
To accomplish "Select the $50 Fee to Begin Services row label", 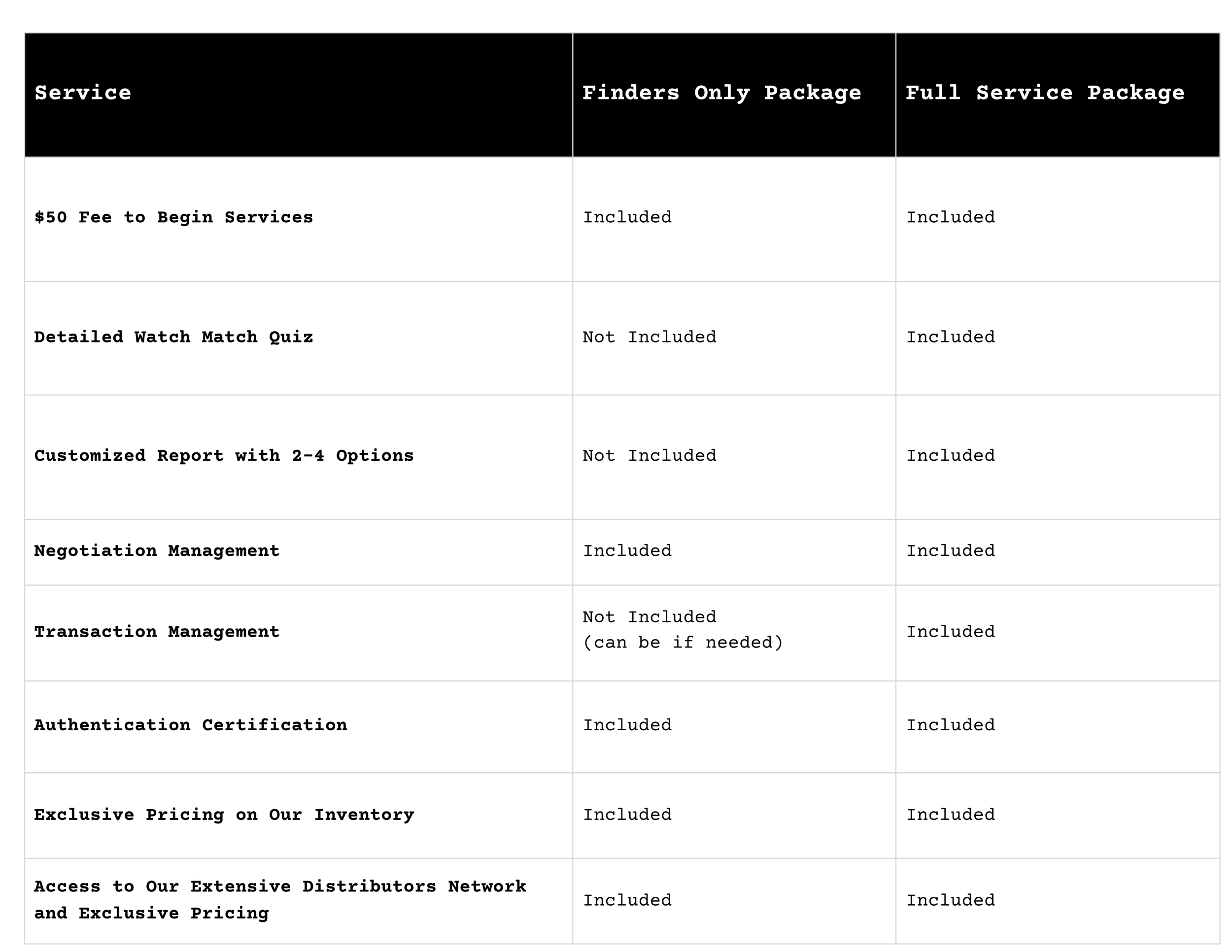I will point(173,217).
